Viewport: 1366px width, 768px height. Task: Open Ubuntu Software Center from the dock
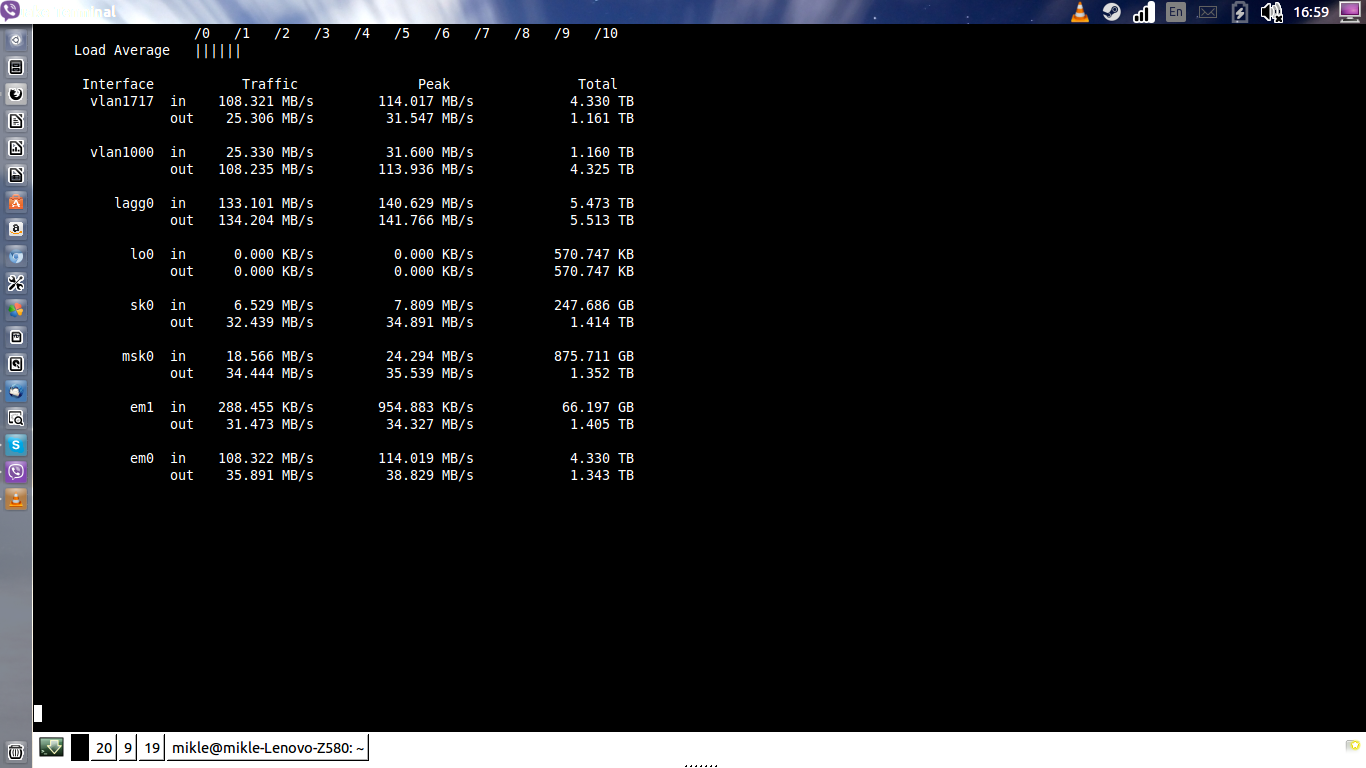click(16, 202)
